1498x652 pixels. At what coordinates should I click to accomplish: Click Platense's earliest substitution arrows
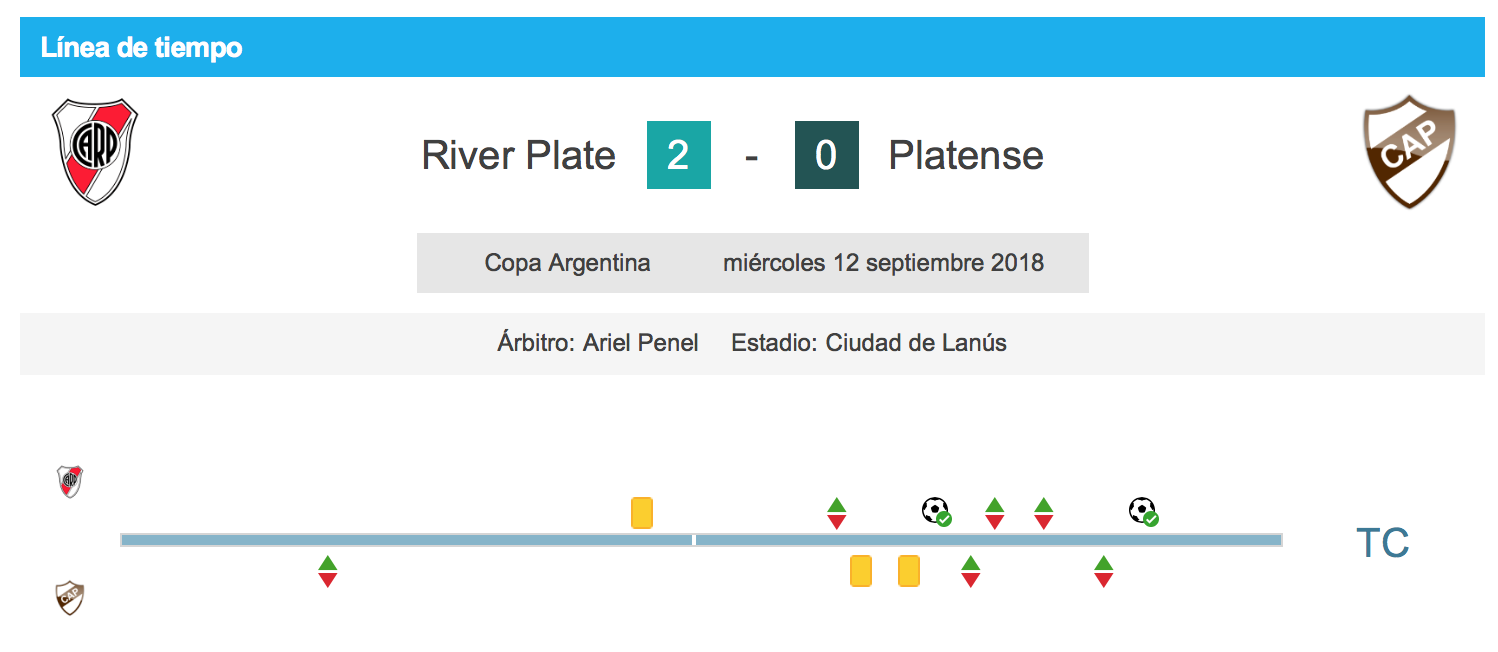click(328, 571)
